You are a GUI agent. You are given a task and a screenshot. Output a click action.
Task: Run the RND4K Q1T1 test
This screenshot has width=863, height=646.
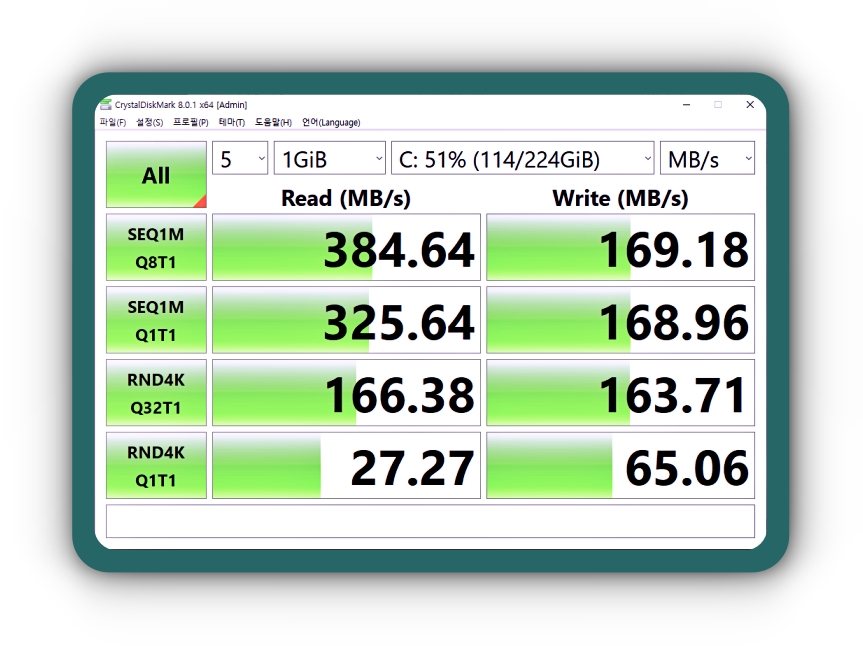click(156, 466)
